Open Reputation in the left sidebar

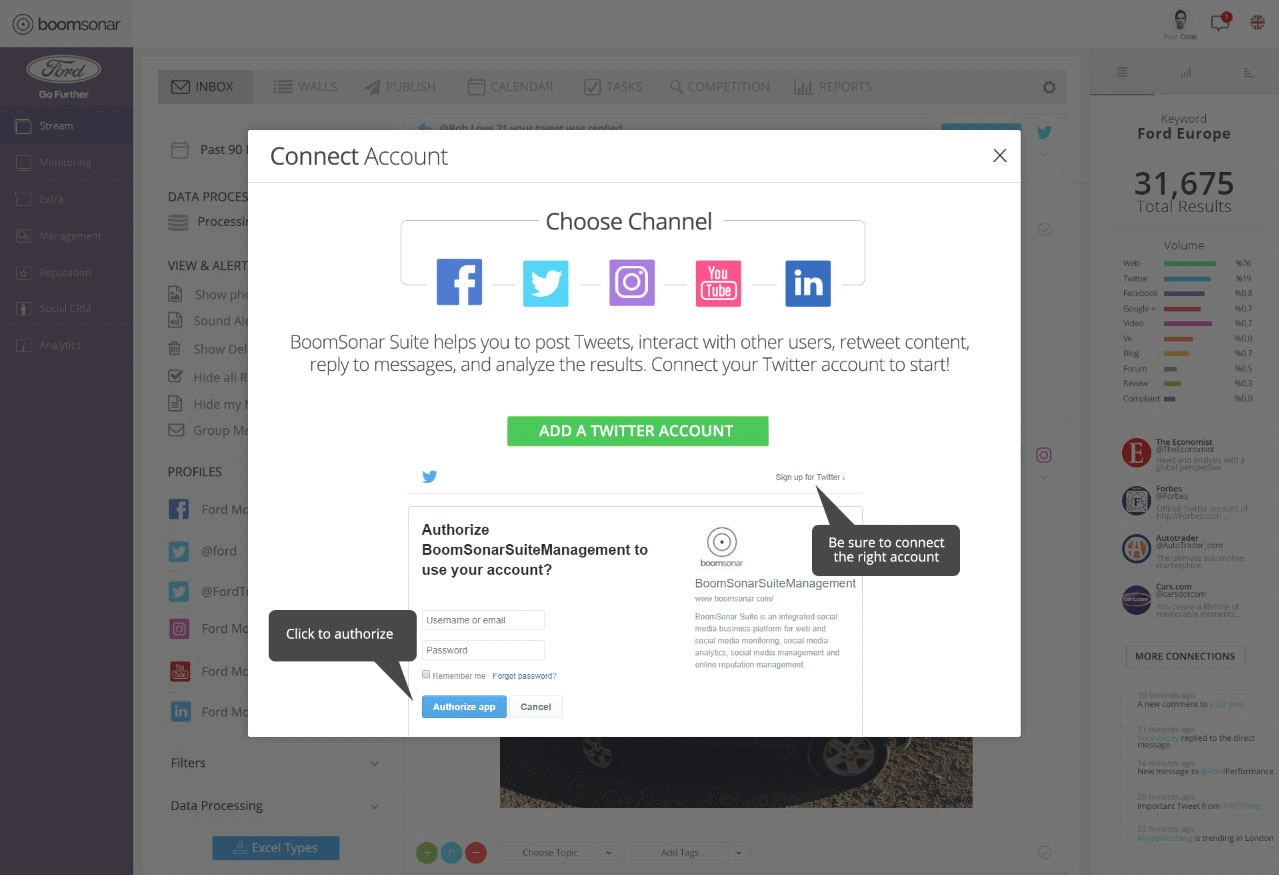pos(66,272)
